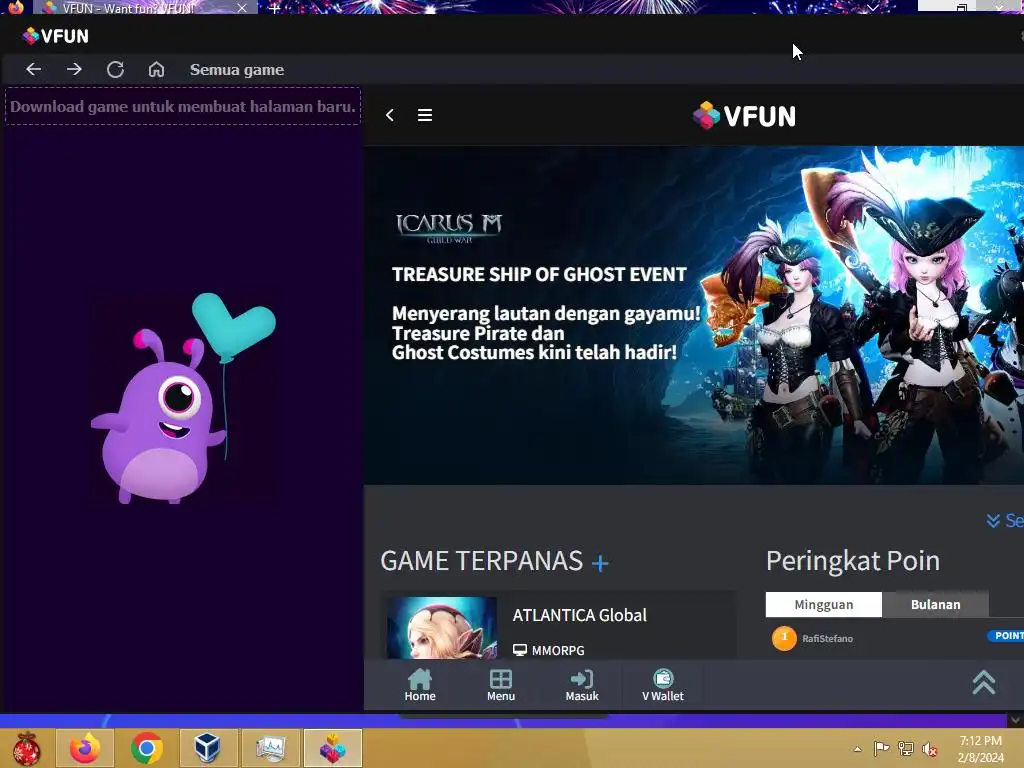Open RafiStefano's ranking entry
This screenshot has height=768, width=1024.
coord(827,639)
